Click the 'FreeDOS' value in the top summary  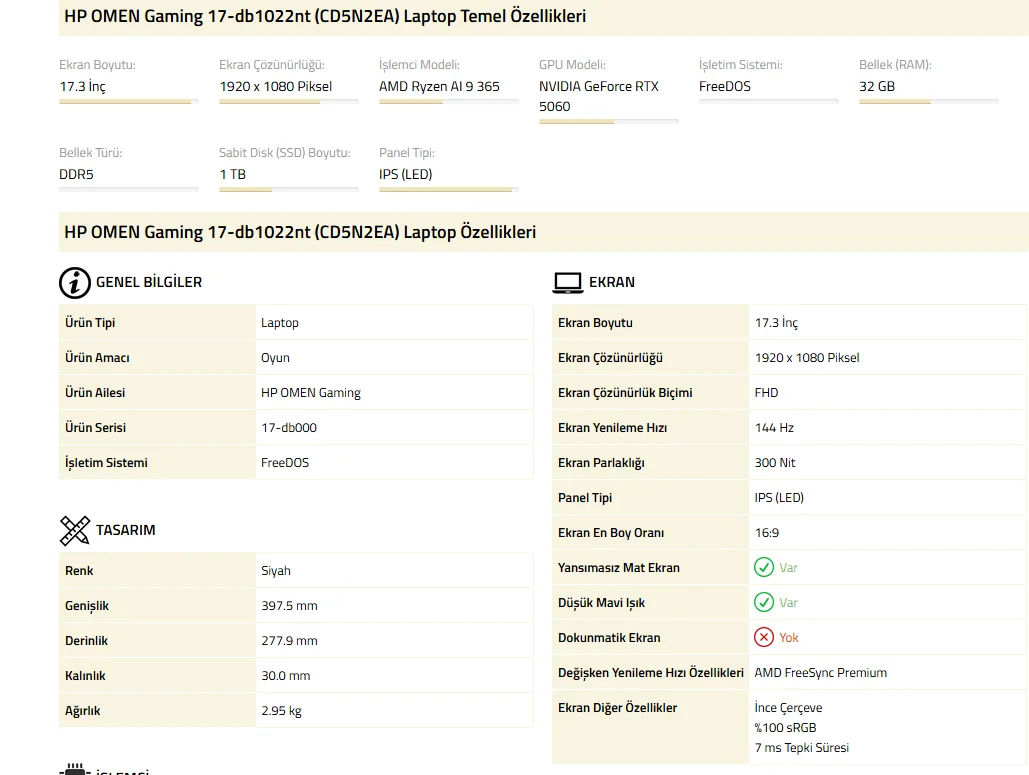pos(724,87)
